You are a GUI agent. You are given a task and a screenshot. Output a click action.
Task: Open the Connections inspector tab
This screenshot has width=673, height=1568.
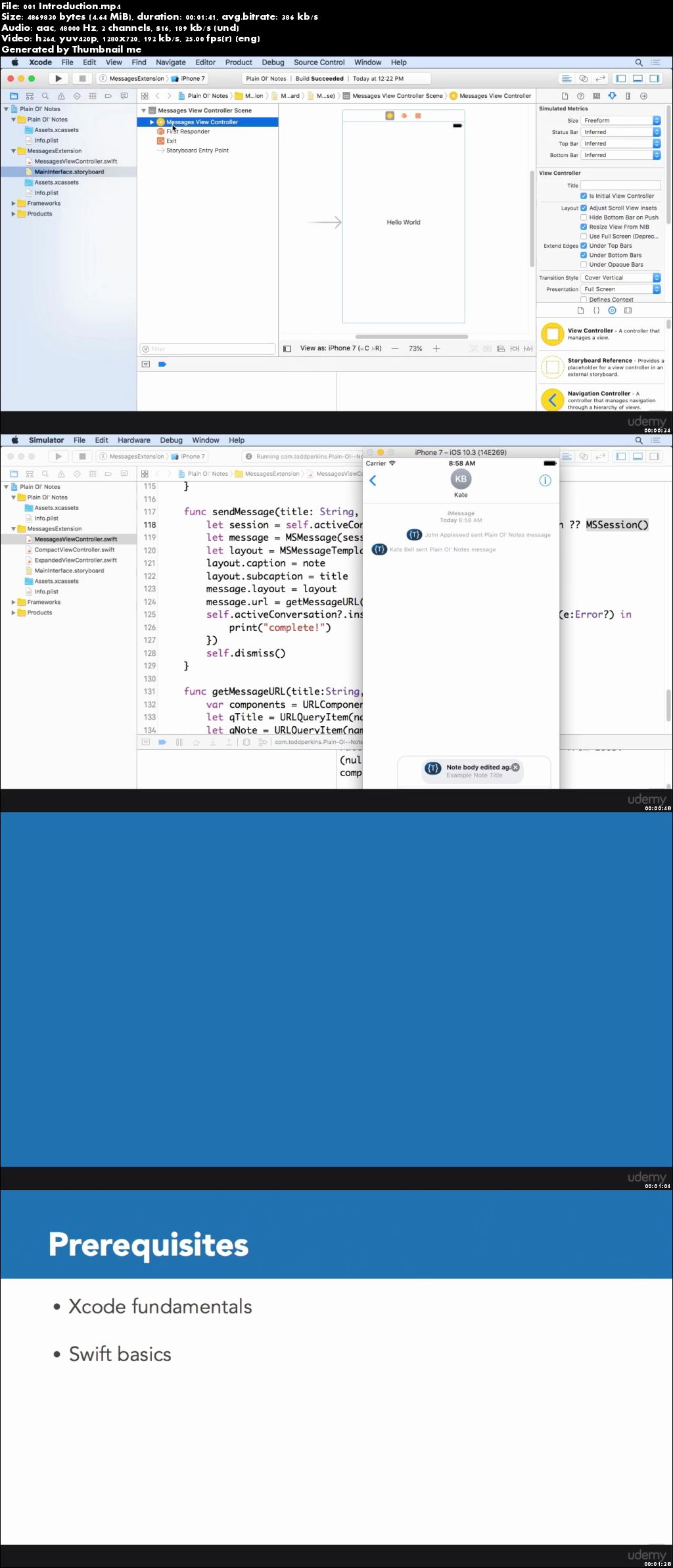coord(644,96)
